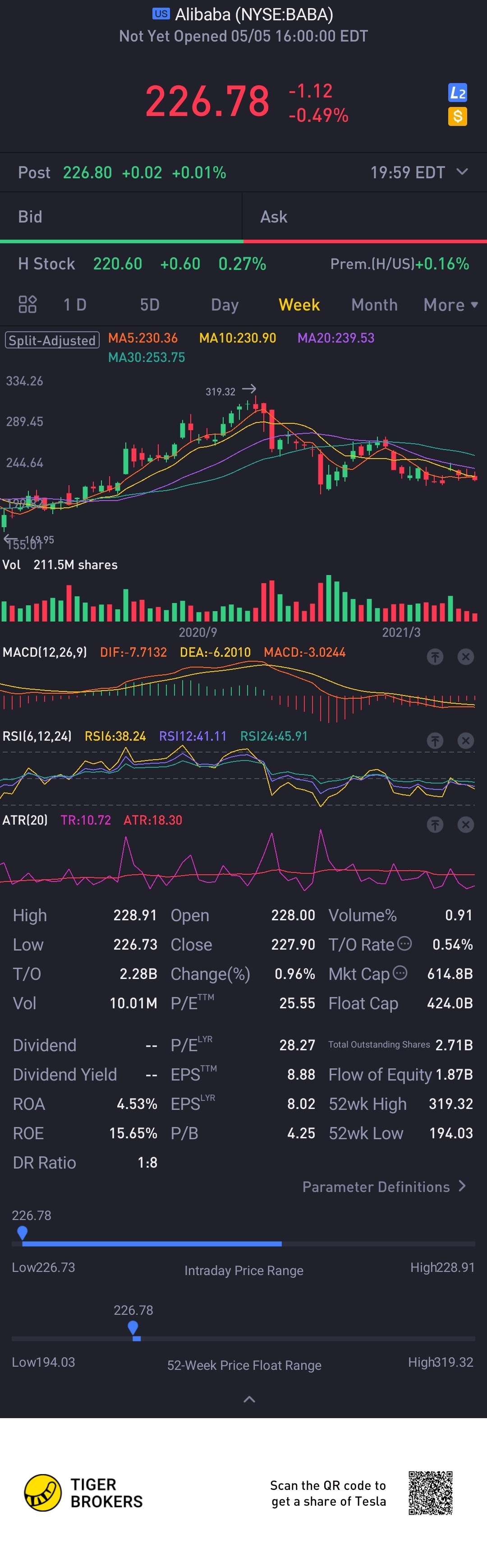Image resolution: width=487 pixels, height=1568 pixels.
Task: Tap the L2 level-2 quotes icon
Action: coord(457,93)
